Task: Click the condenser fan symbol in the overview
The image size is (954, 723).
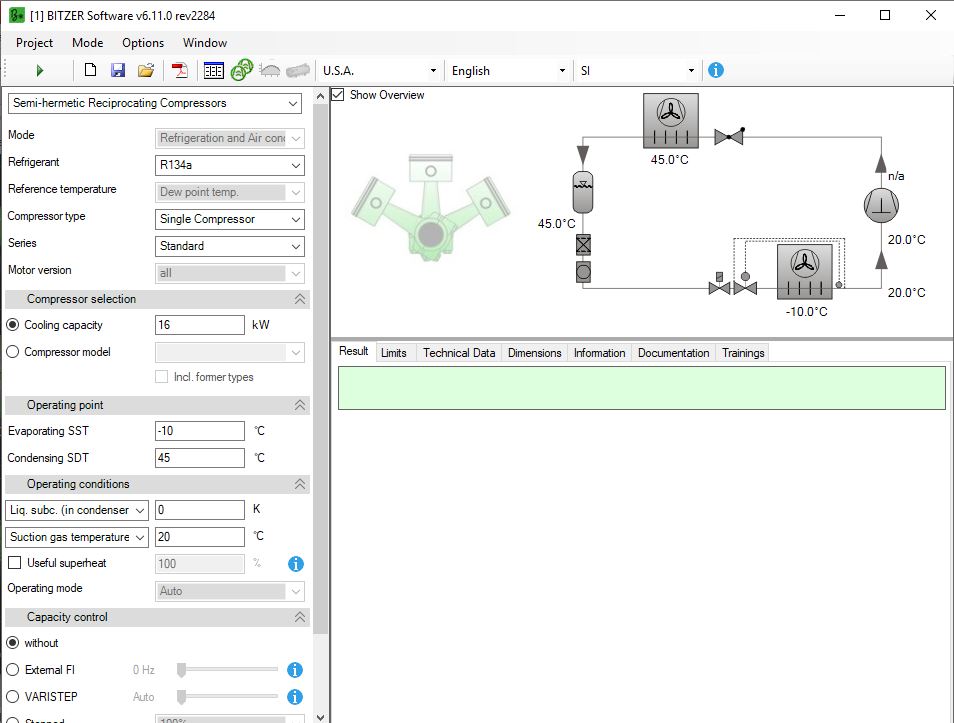Action: pyautogui.click(x=670, y=120)
